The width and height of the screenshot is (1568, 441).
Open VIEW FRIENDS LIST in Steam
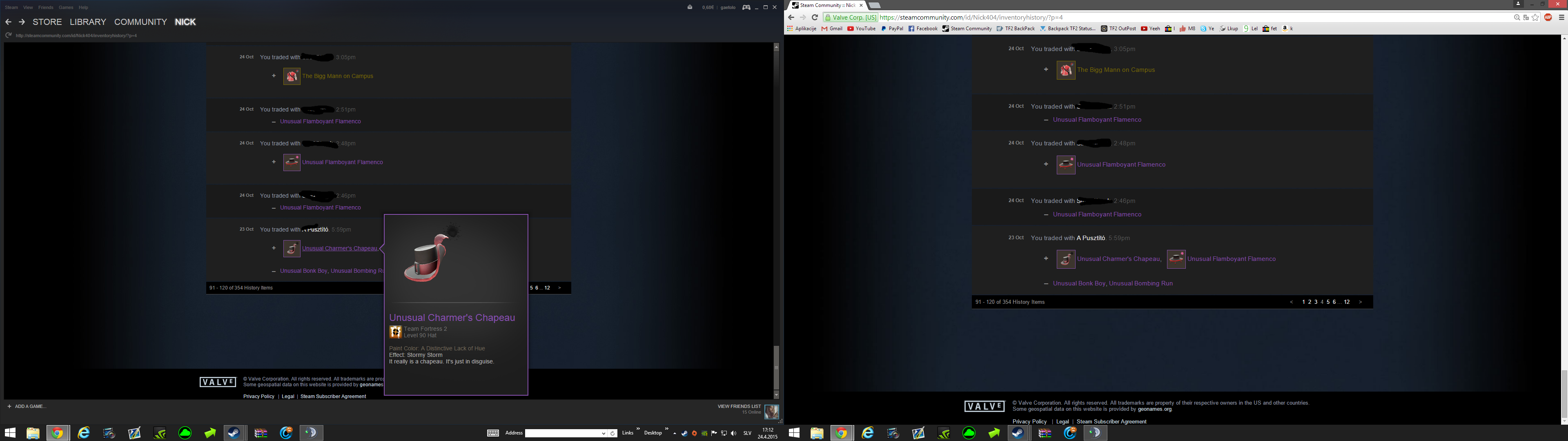pos(739,406)
